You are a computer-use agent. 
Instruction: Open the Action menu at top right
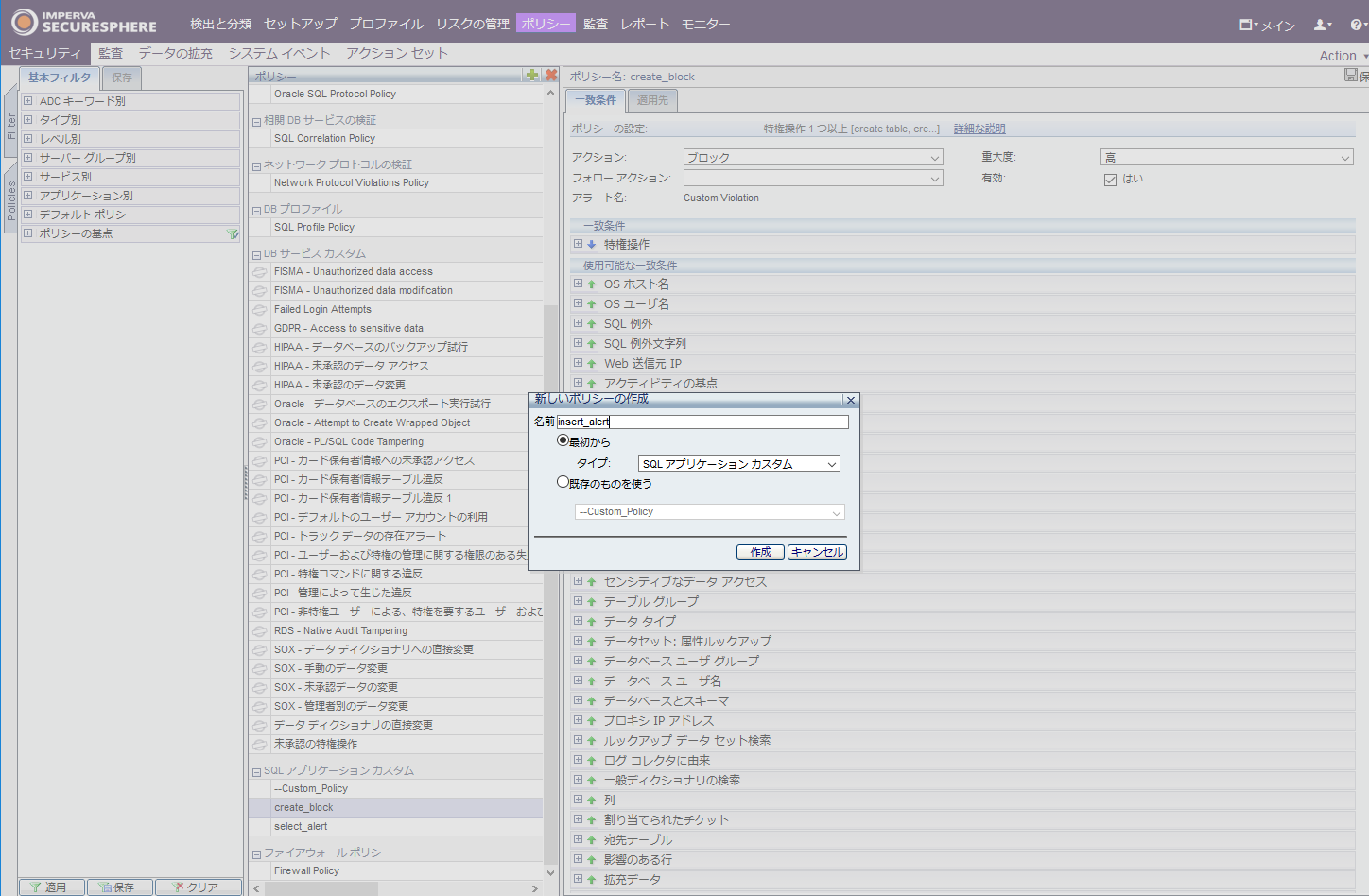1343,56
